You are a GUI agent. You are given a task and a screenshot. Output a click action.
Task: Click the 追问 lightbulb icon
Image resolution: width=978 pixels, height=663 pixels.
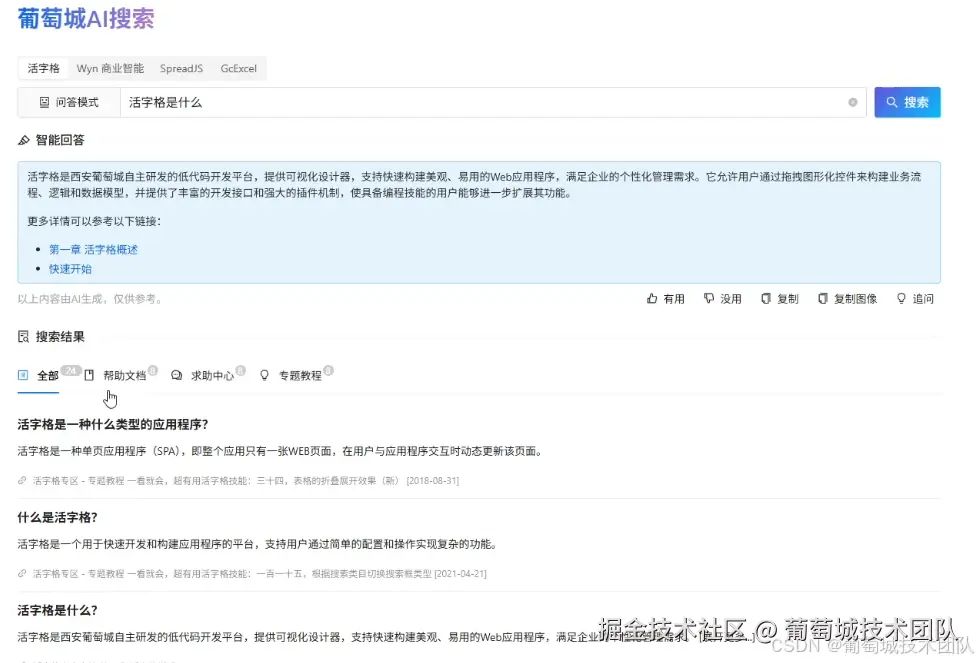click(900, 297)
